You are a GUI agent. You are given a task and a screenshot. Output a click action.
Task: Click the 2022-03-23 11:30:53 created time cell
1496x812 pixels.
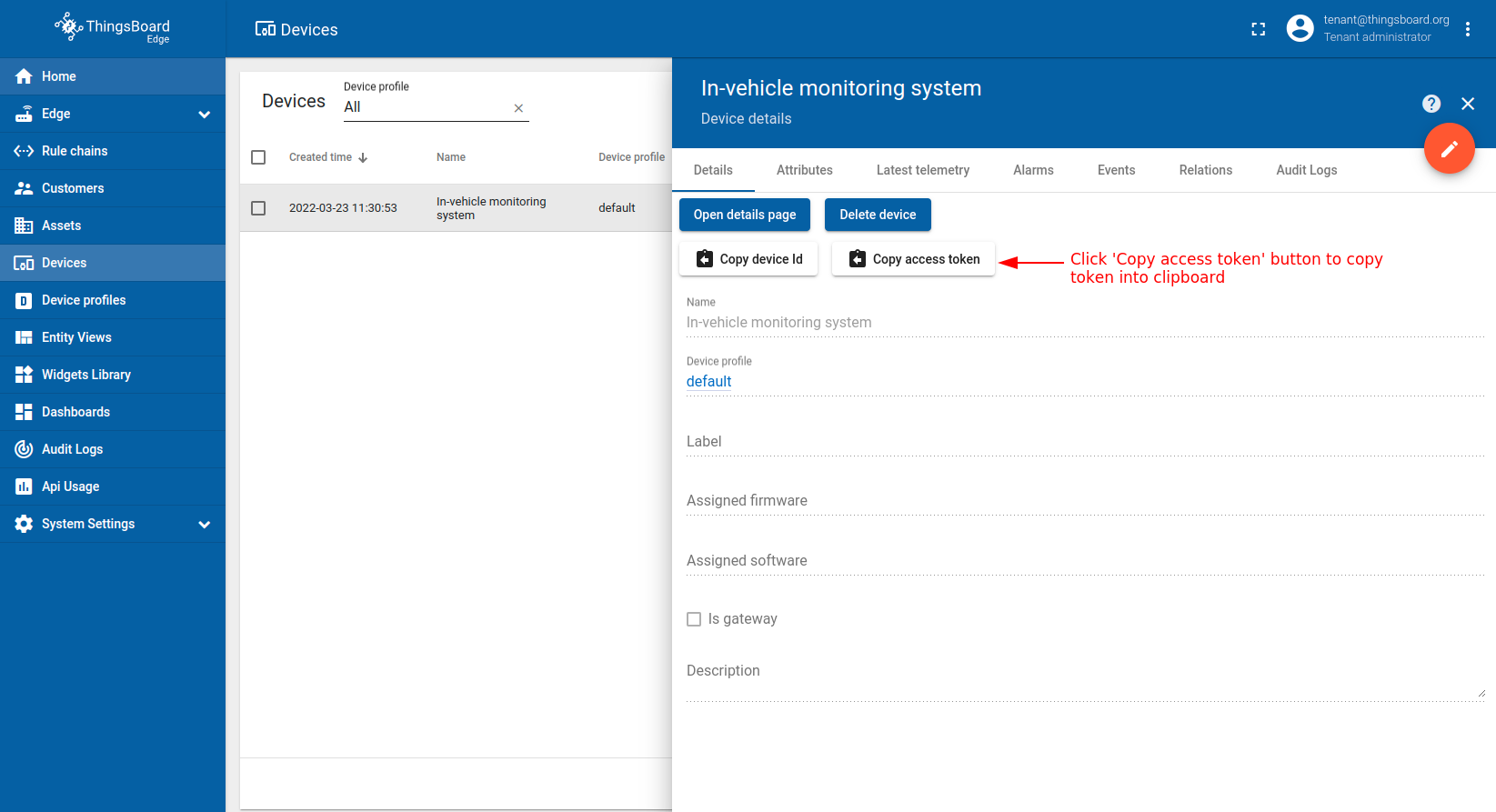pos(343,208)
